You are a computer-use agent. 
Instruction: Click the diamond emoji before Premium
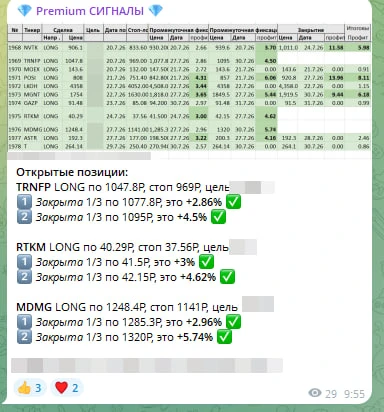[x=24, y=11]
